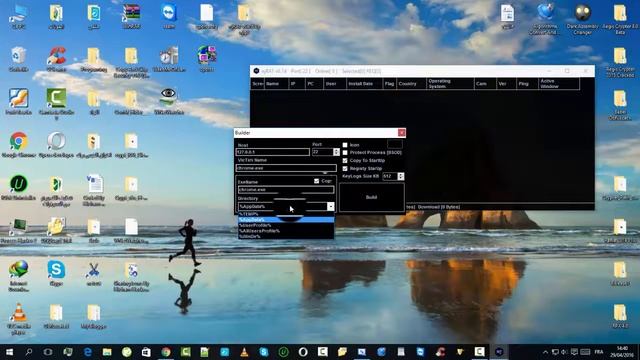Click the Build button

(371, 197)
